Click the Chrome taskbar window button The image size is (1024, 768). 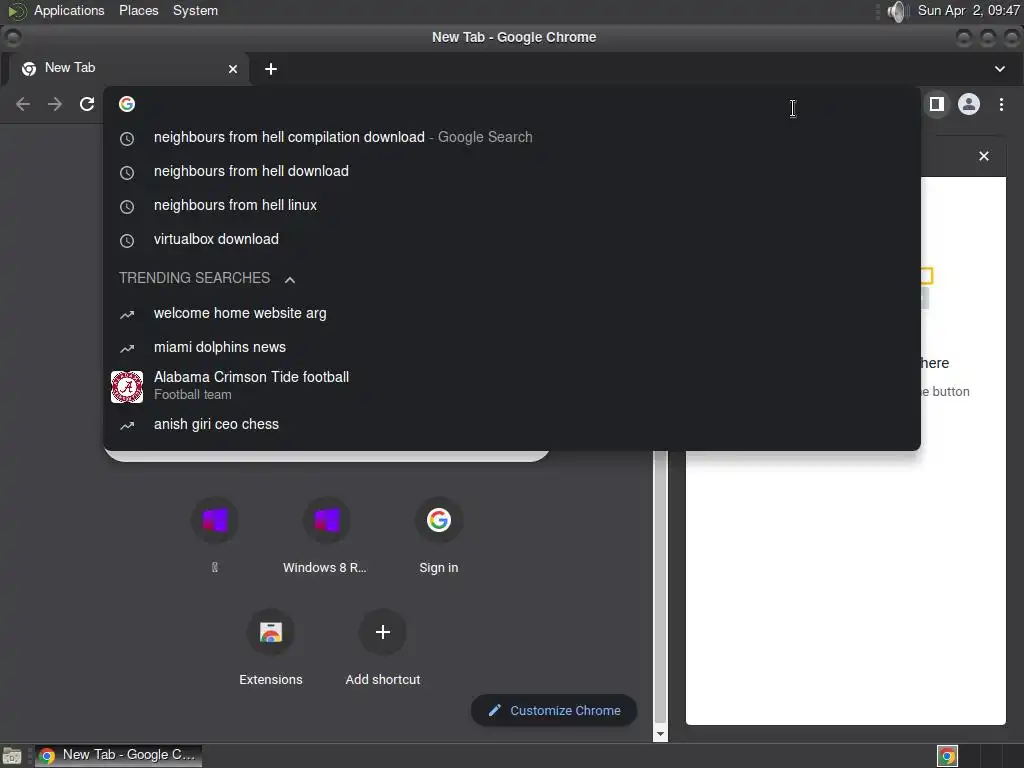coord(118,756)
